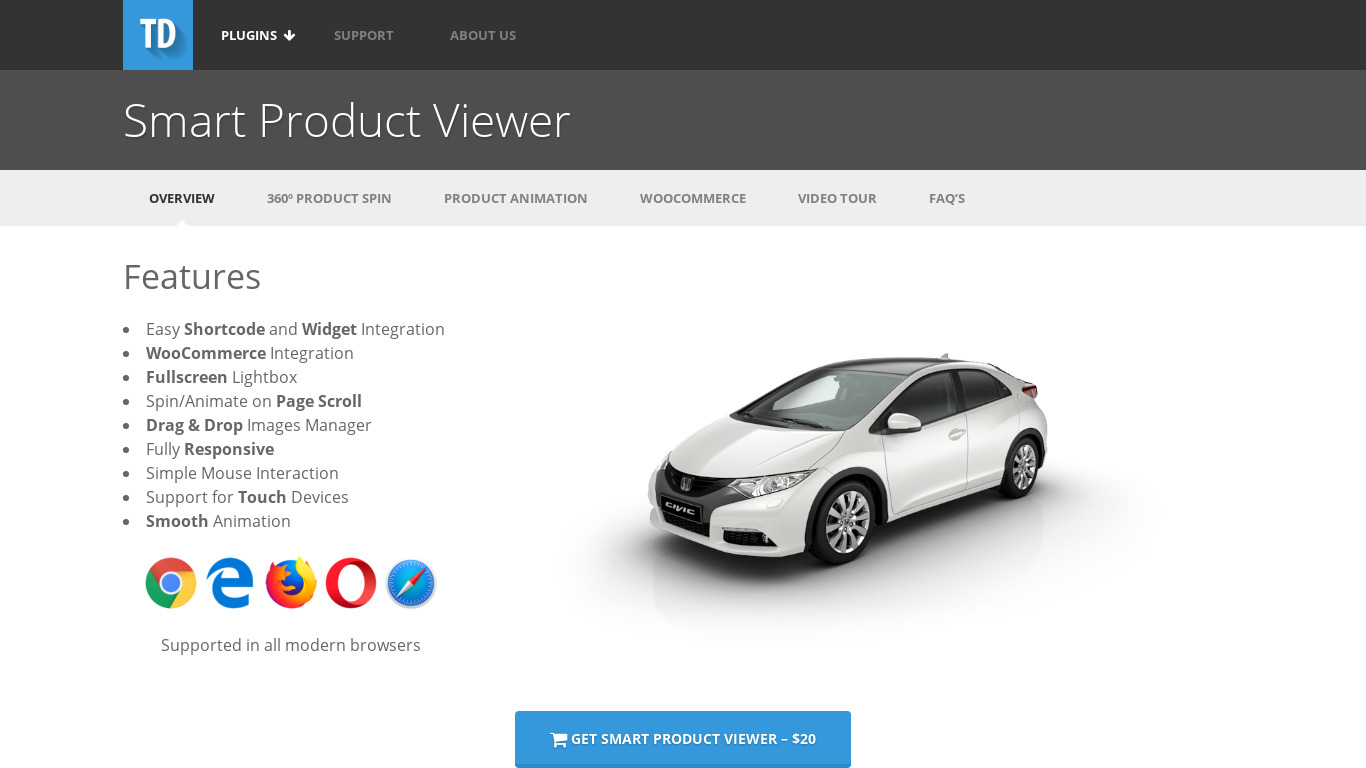This screenshot has width=1366, height=768.
Task: Click the Opera browser icon
Action: click(x=351, y=583)
